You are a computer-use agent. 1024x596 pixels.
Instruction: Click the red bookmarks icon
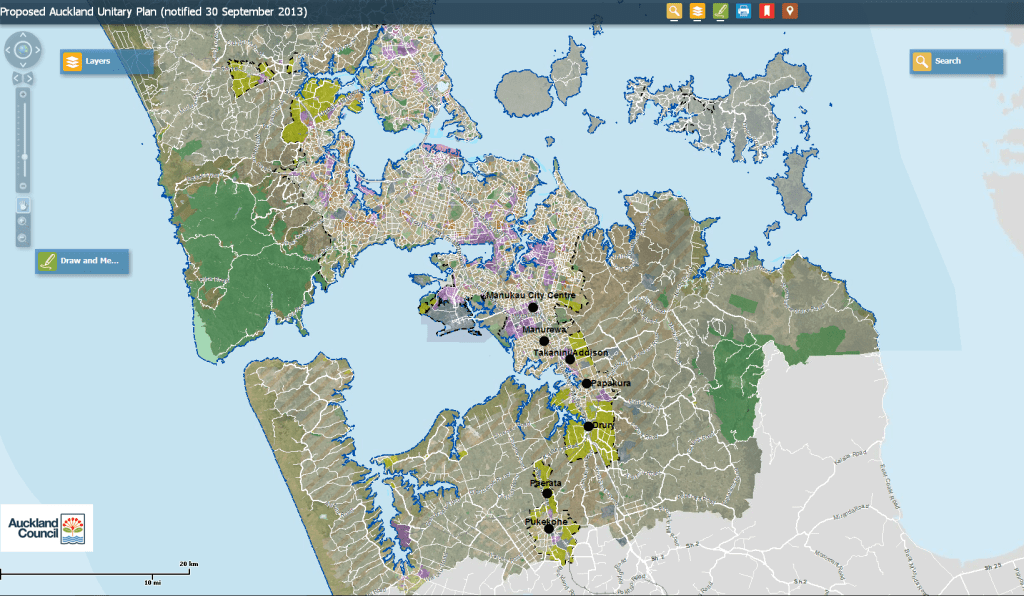[766, 11]
